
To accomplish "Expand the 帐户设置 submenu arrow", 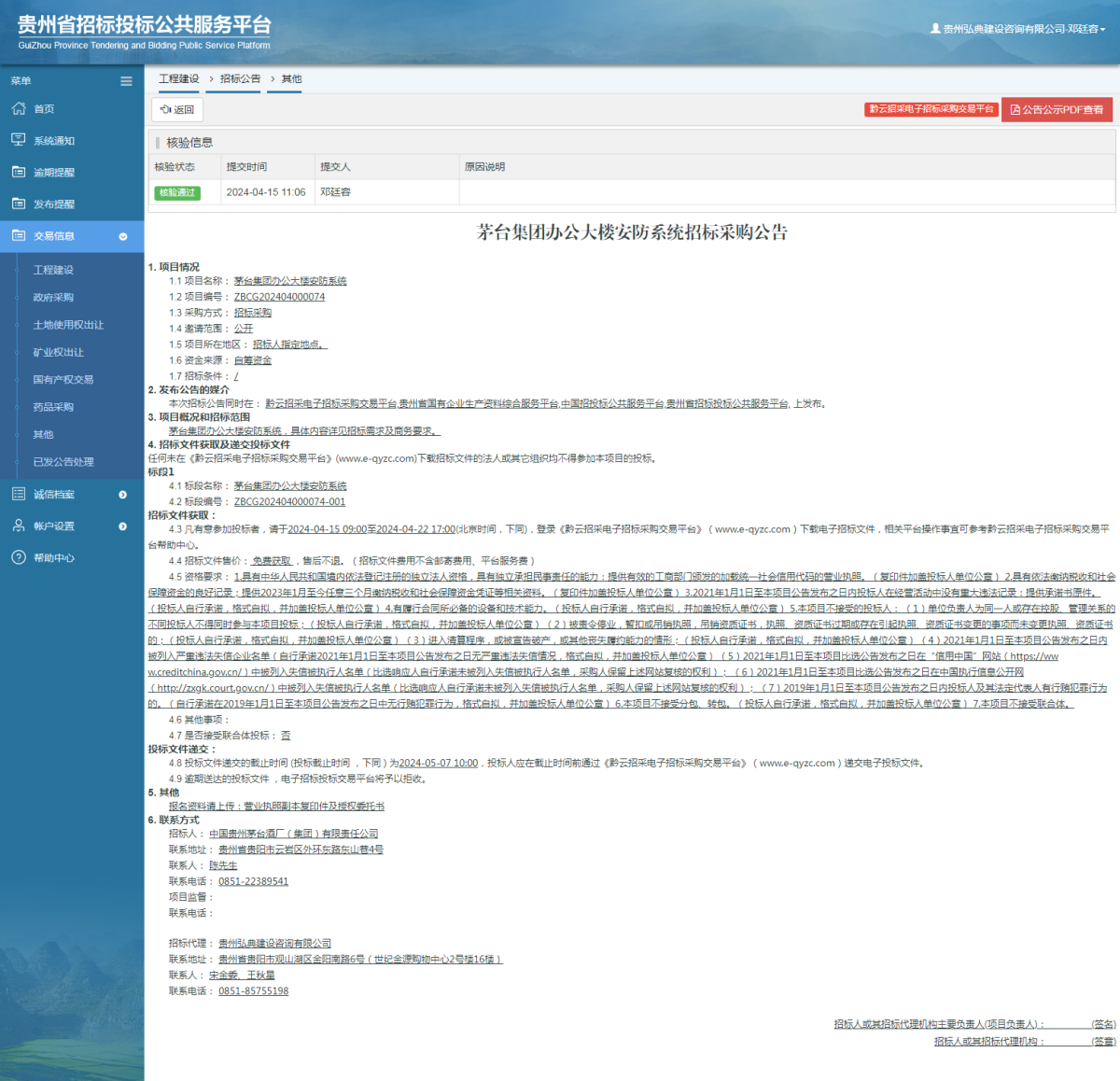I will (122, 526).
